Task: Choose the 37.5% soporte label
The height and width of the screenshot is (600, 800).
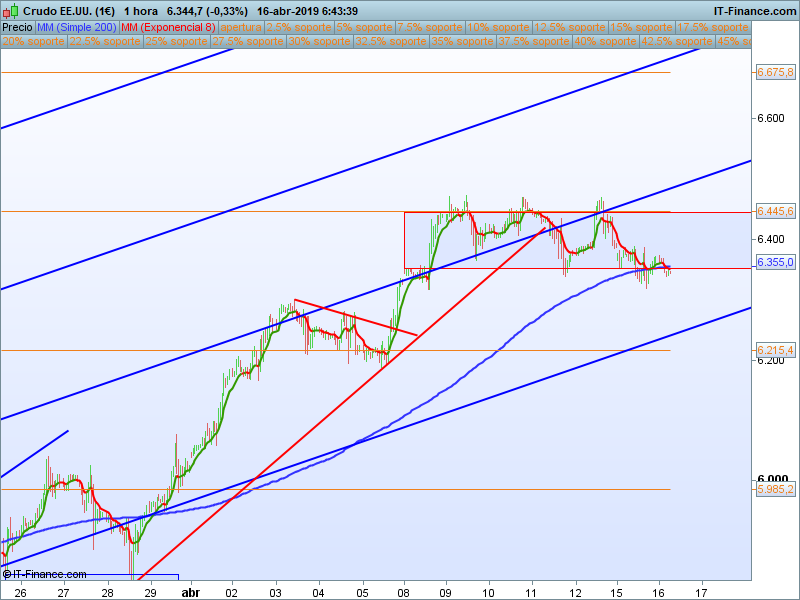Action: click(x=534, y=41)
